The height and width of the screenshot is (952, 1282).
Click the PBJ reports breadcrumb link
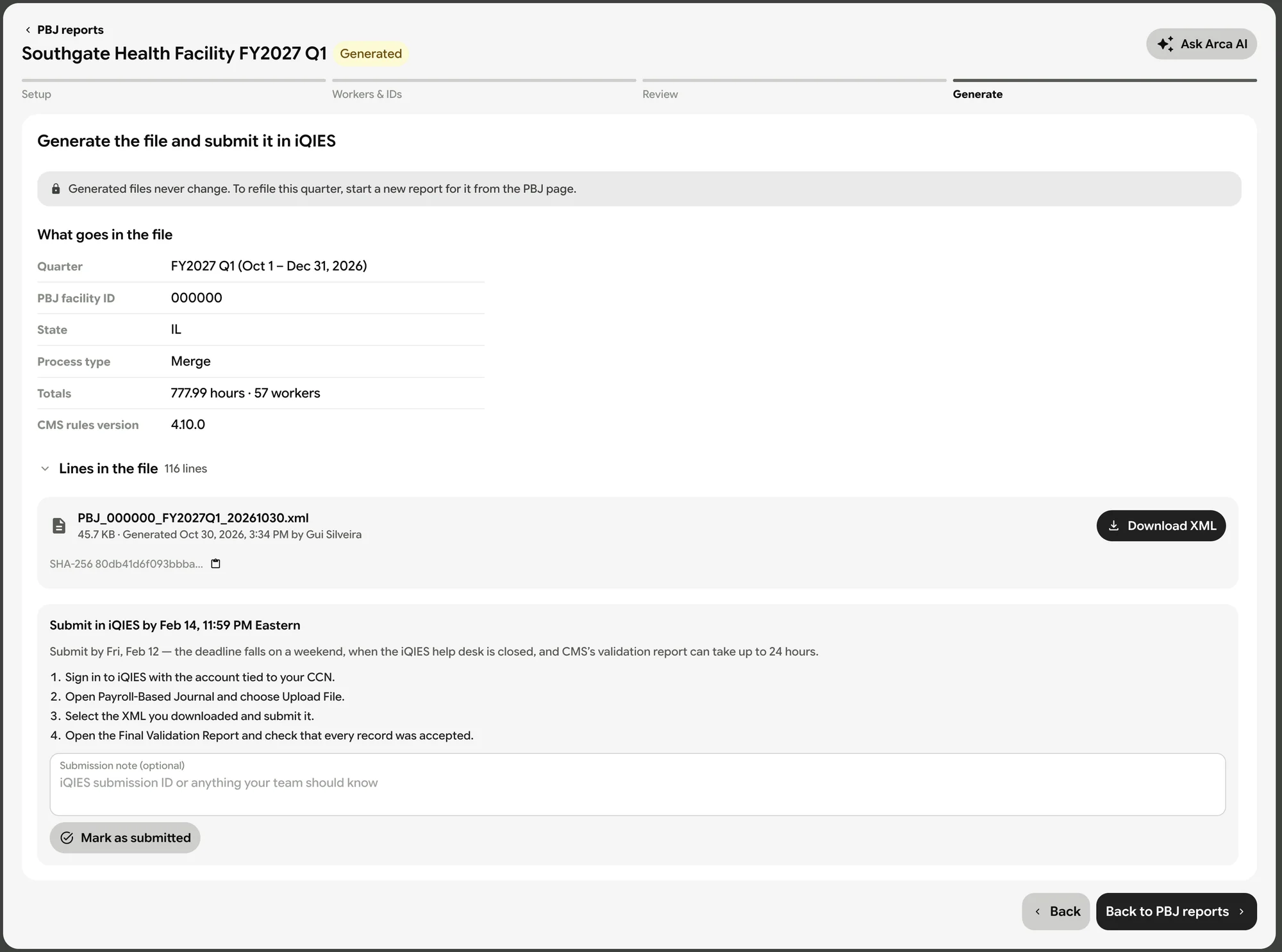click(71, 30)
